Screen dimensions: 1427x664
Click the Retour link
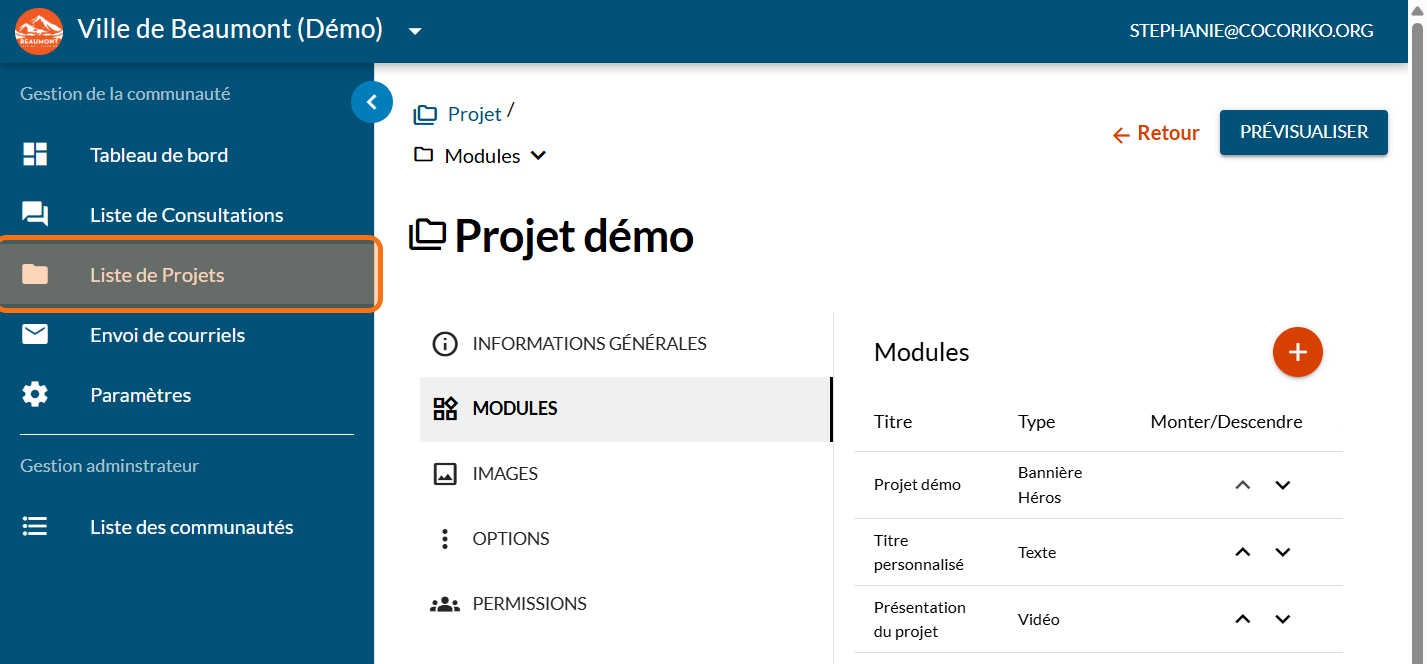click(1156, 133)
